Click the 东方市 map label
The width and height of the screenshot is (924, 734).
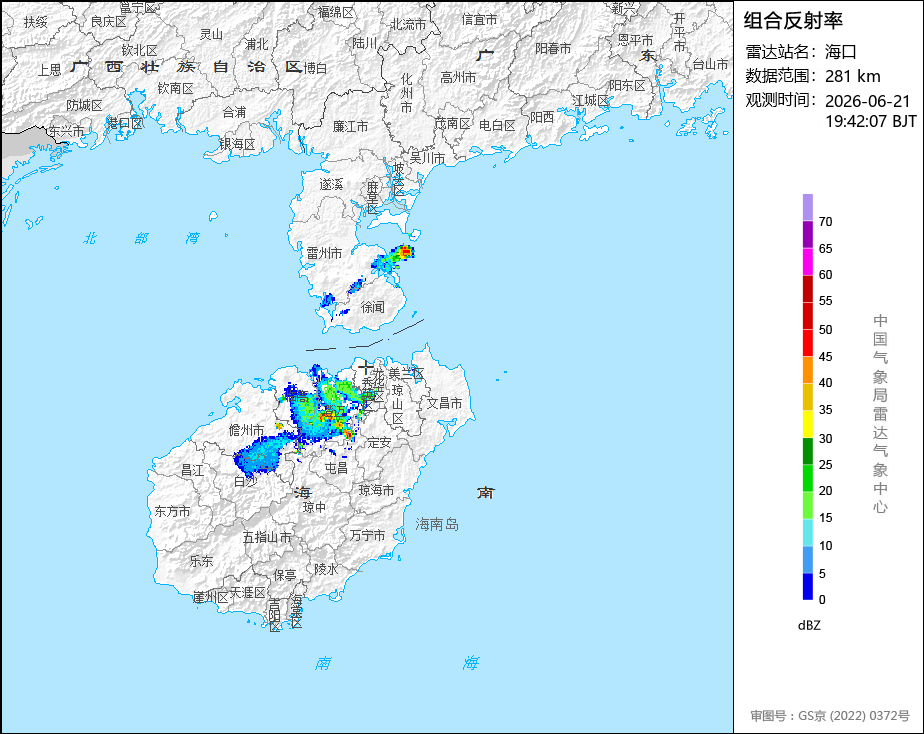[x=172, y=511]
